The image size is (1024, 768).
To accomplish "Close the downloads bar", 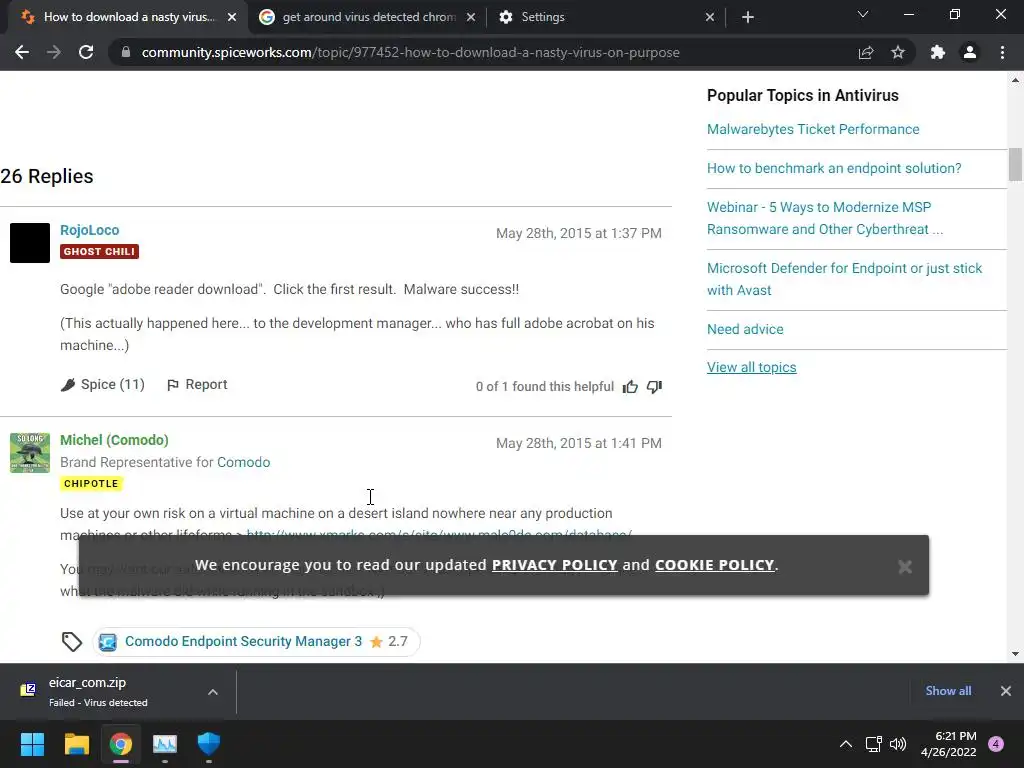I will (1006, 691).
